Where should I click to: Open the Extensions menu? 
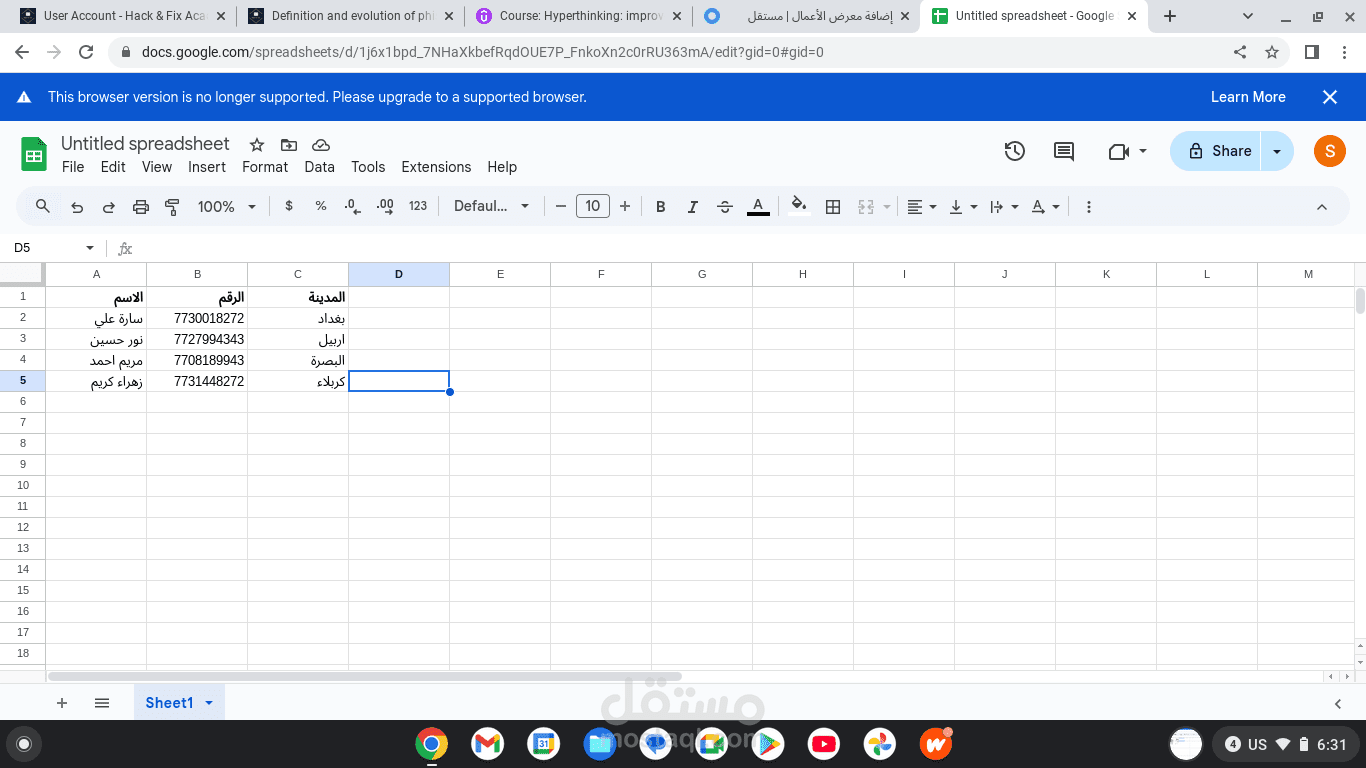point(436,167)
